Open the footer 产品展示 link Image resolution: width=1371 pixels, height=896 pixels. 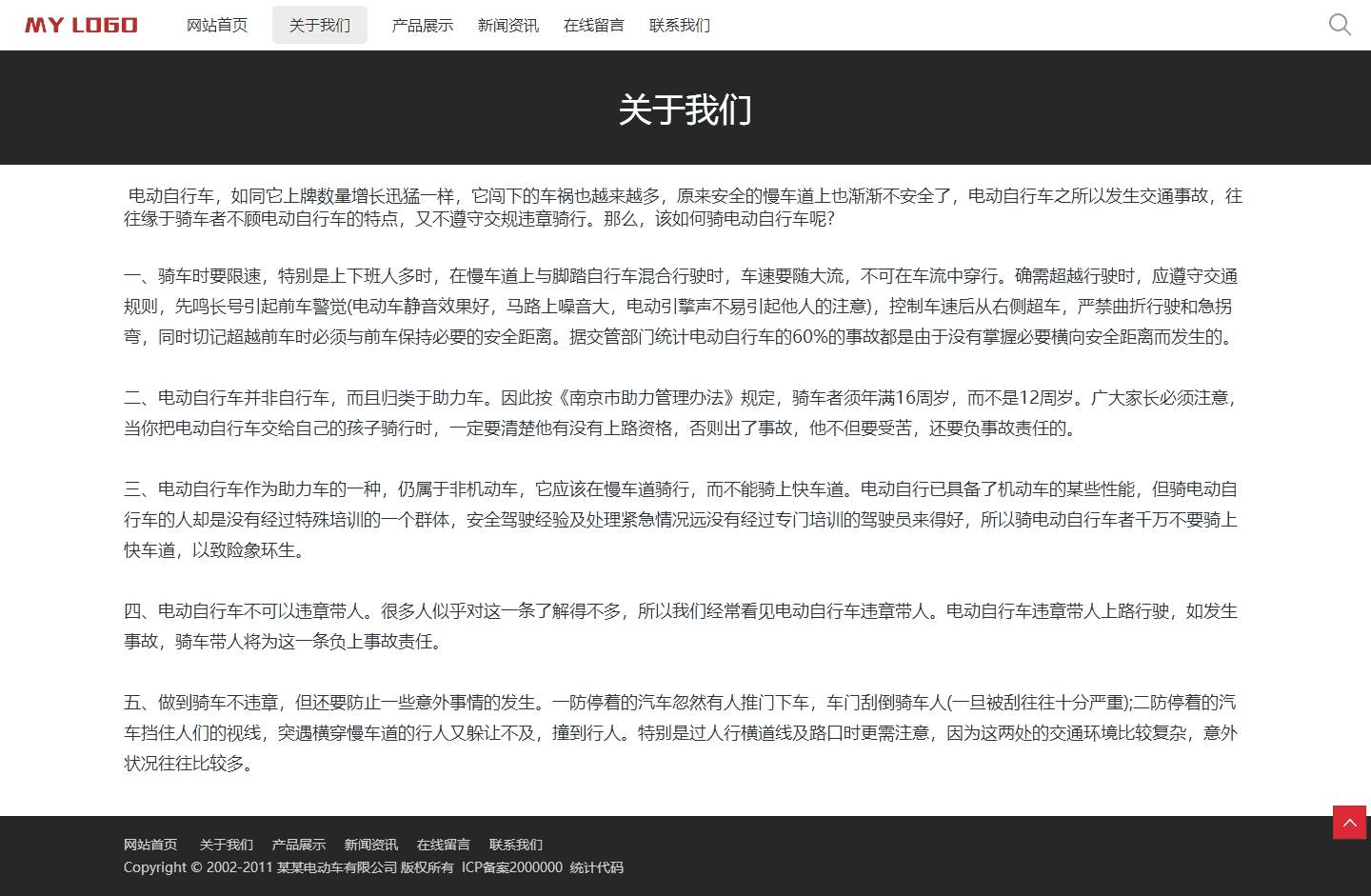tap(299, 845)
